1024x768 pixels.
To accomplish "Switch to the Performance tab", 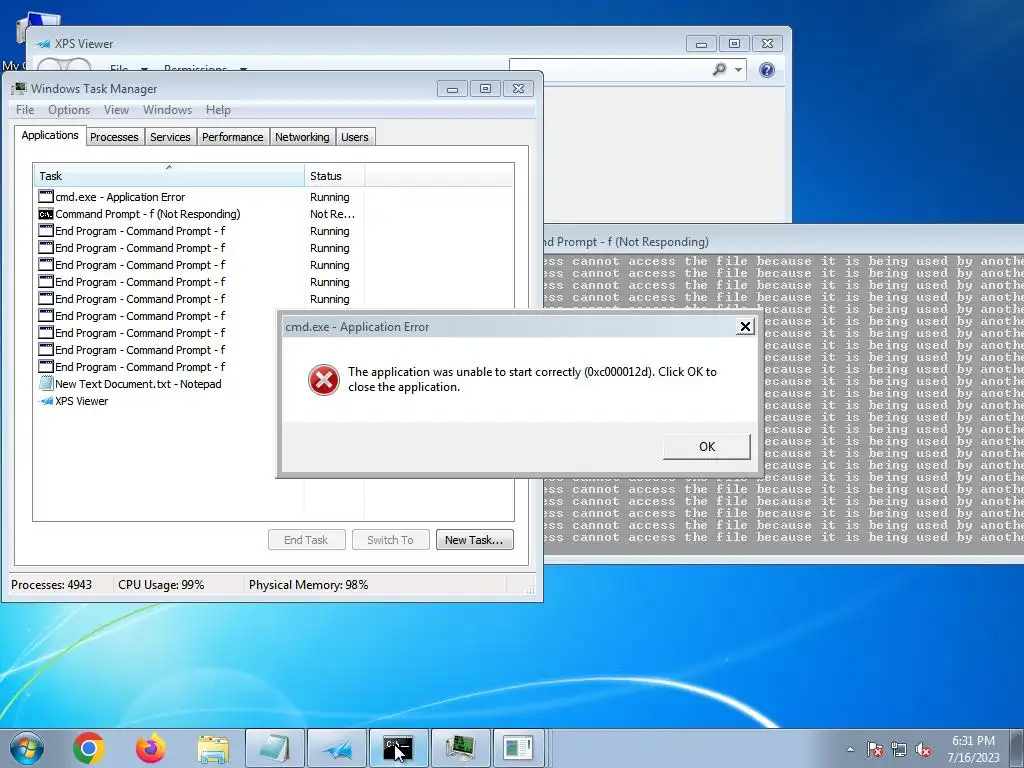I will (x=232, y=137).
